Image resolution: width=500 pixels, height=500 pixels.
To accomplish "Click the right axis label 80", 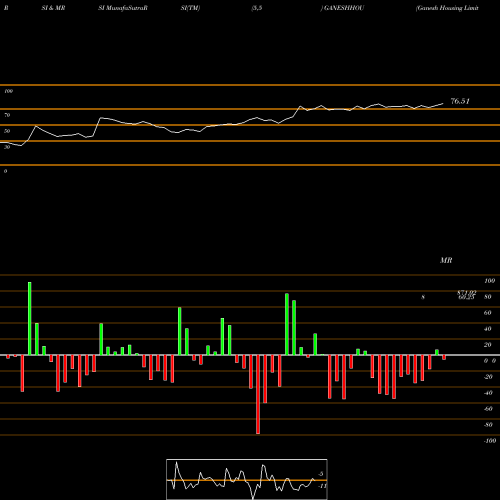I will 488,297.
